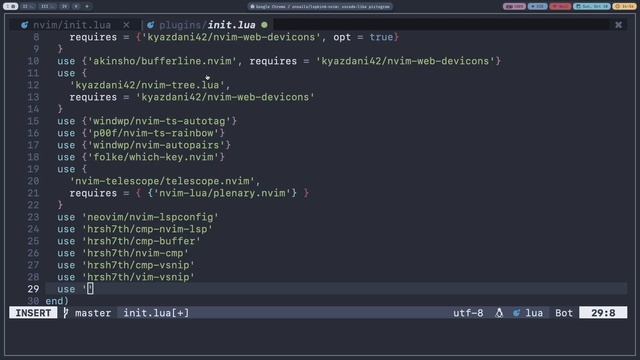640x360 pixels.
Task: Click the date widget in the top bar
Action: 592,6
